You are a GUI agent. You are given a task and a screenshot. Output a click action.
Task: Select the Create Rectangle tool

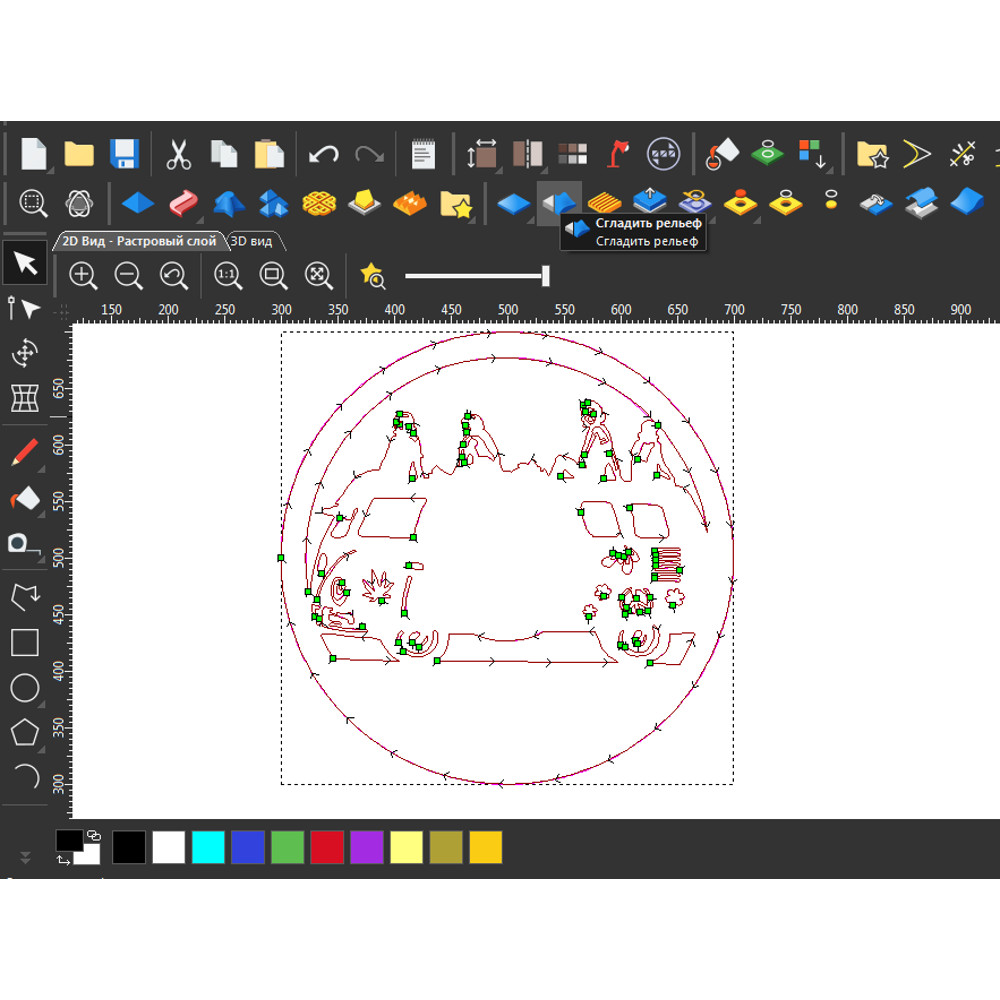pyautogui.click(x=24, y=642)
